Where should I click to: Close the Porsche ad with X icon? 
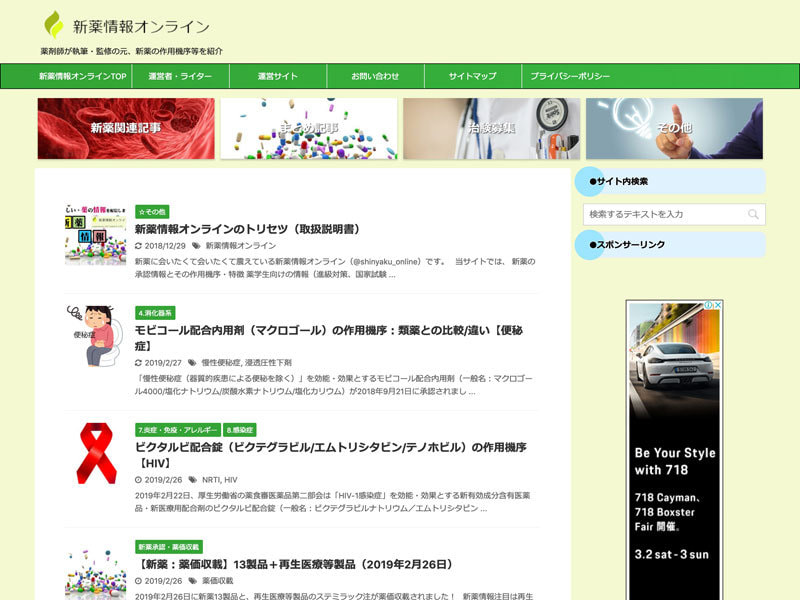point(716,306)
